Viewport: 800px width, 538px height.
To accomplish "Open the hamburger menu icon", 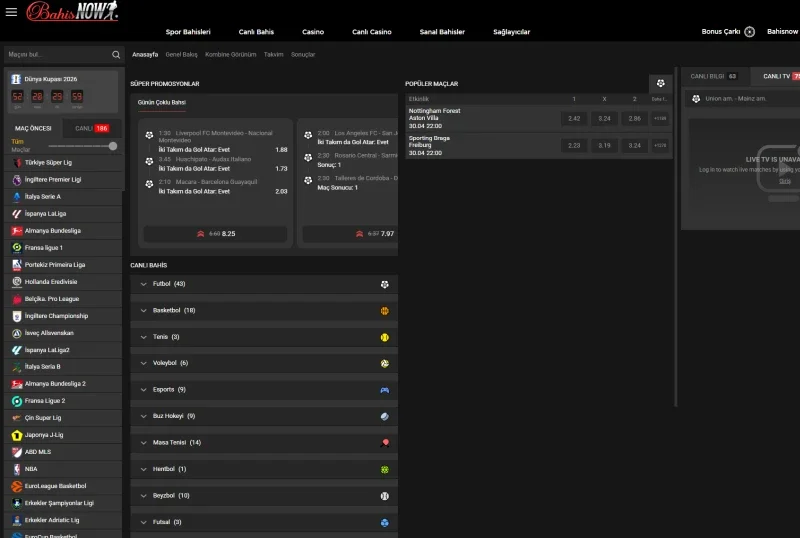I will pos(11,12).
